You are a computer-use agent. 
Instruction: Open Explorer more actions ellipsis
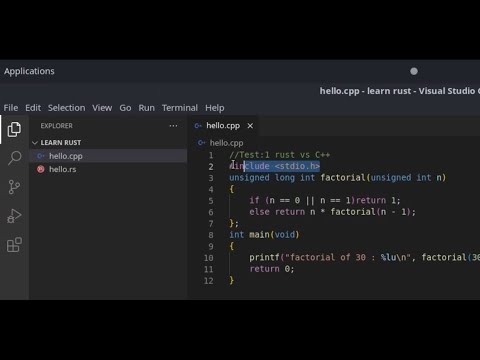click(173, 126)
